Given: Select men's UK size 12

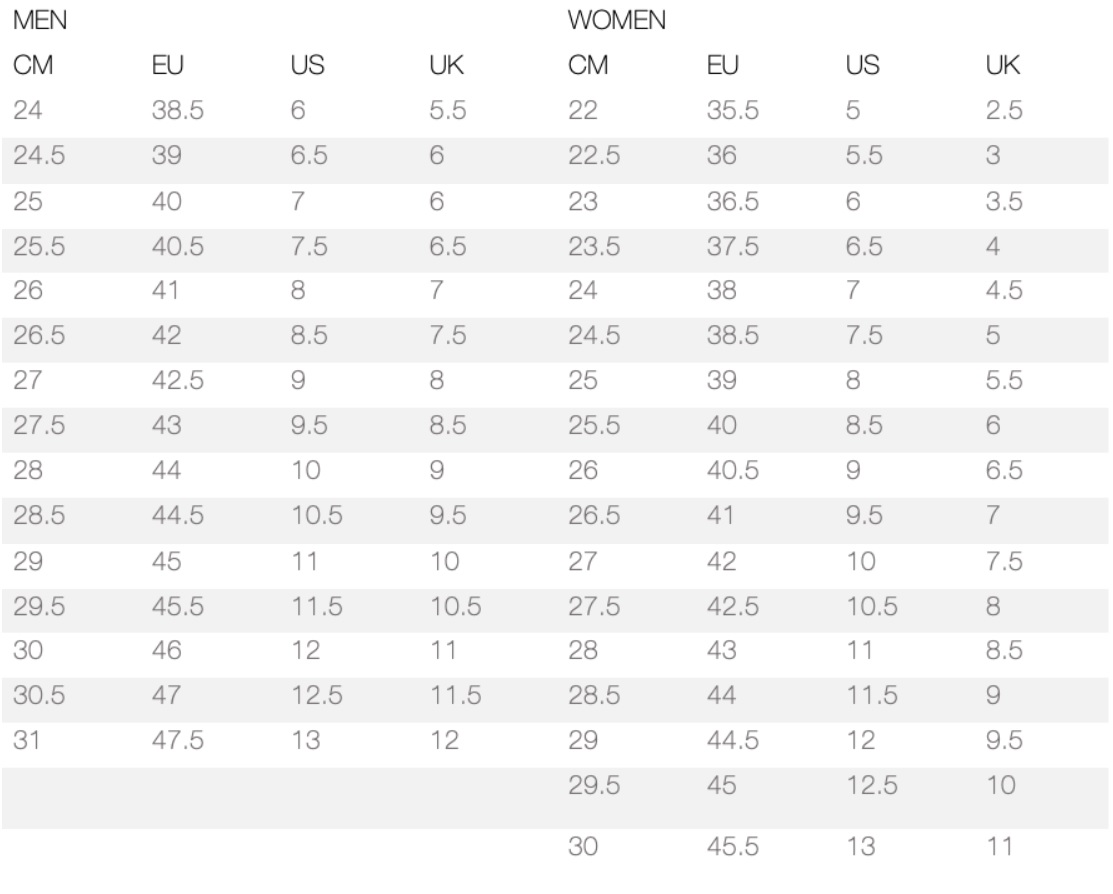Looking at the screenshot, I should [x=444, y=740].
